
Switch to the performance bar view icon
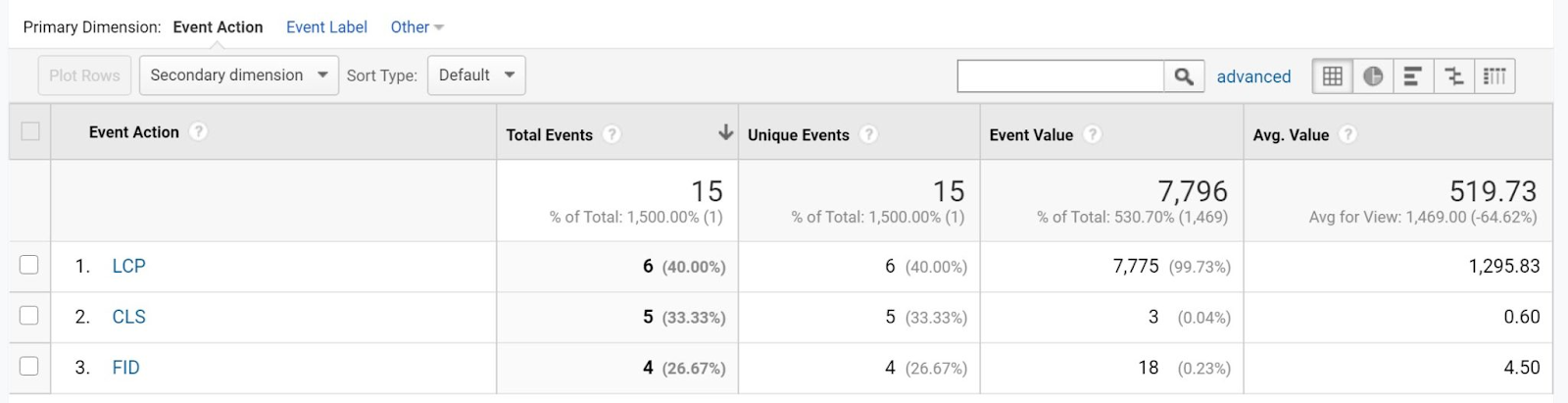pyautogui.click(x=1413, y=76)
